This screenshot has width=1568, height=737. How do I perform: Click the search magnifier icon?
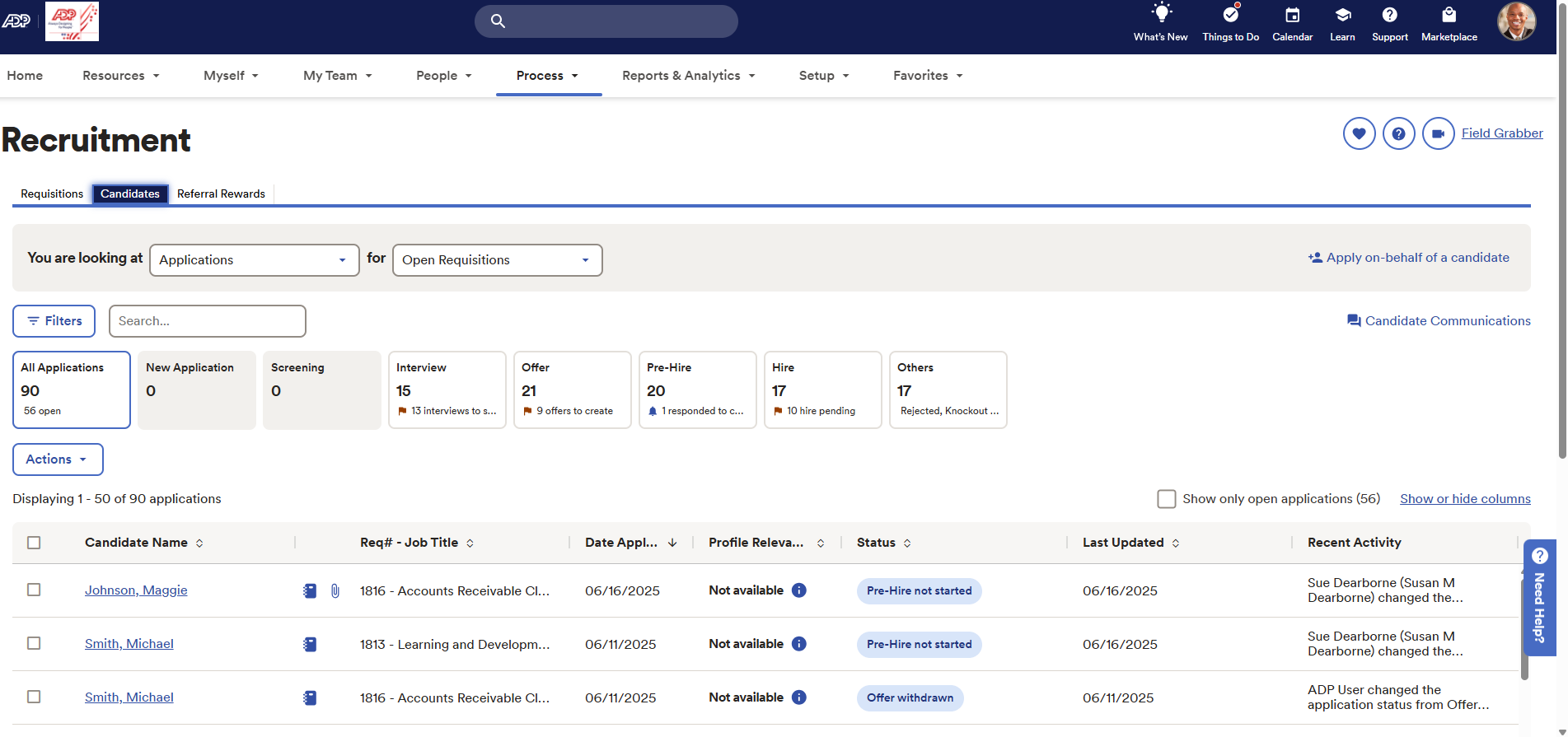[x=498, y=21]
